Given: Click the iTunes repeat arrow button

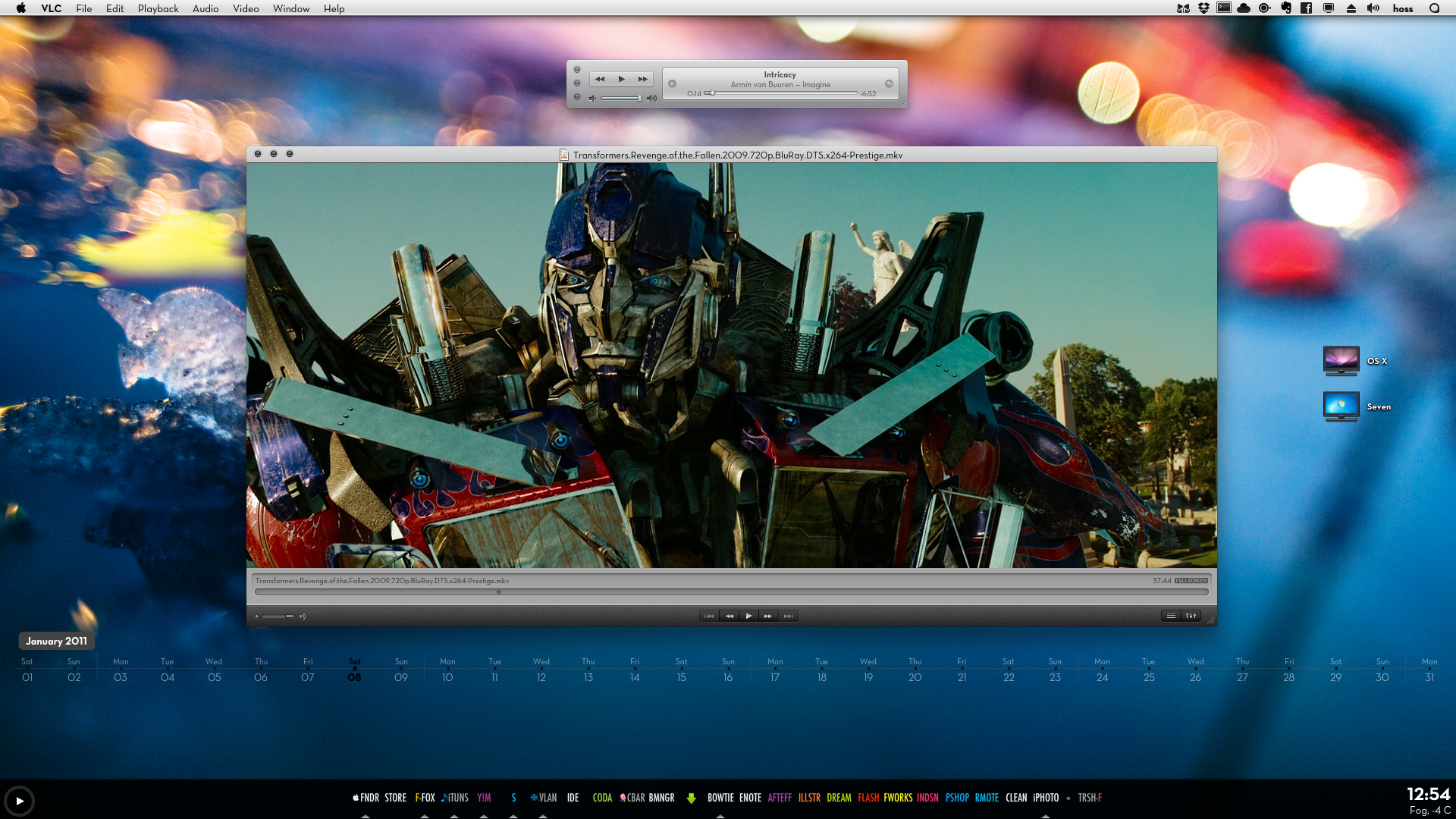Looking at the screenshot, I should pos(889,83).
